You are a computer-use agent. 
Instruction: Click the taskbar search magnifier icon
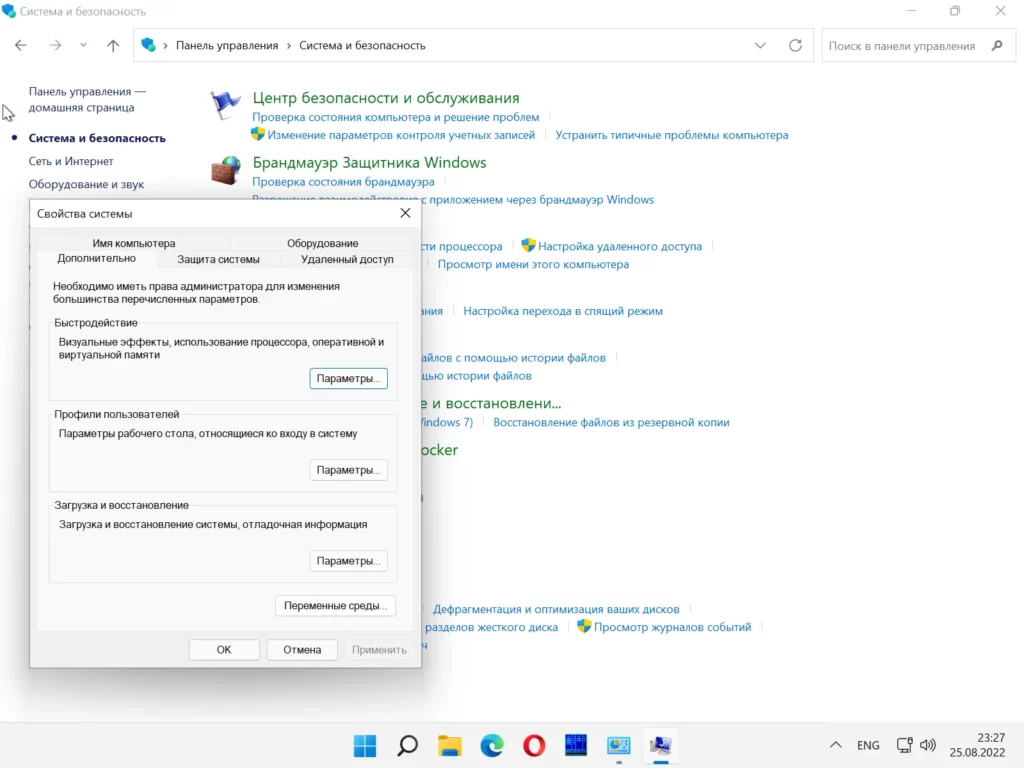pyautogui.click(x=407, y=745)
